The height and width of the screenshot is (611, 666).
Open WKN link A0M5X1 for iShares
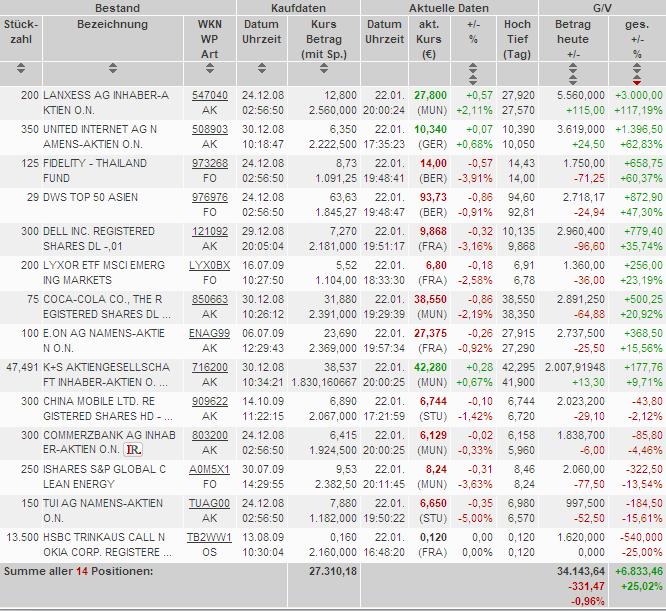209,469
